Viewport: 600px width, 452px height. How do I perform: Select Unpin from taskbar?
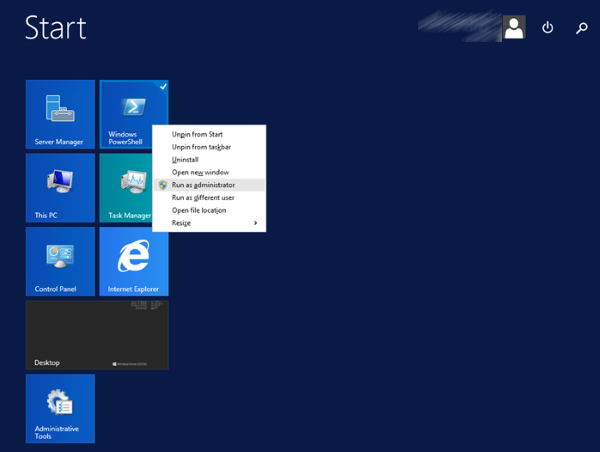[x=209, y=147]
